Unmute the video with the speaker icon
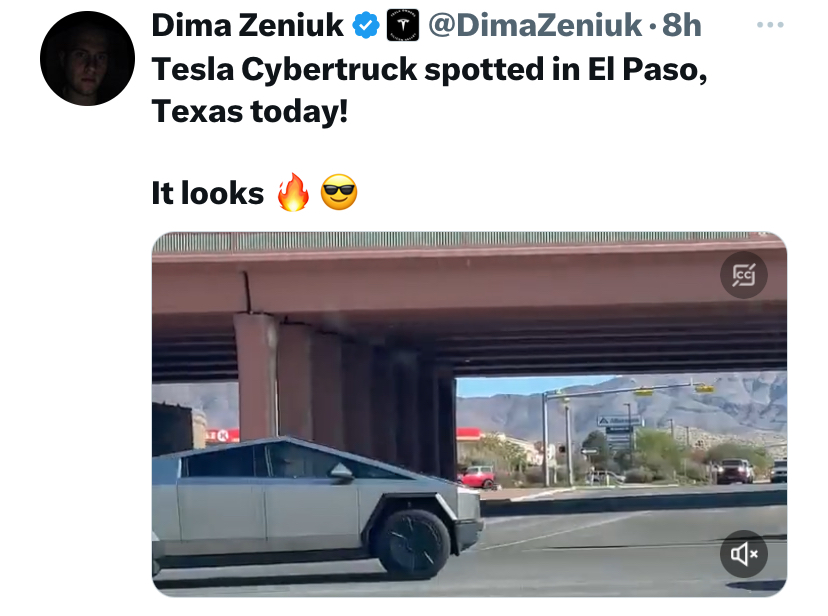The width and height of the screenshot is (828, 616). pos(744,554)
